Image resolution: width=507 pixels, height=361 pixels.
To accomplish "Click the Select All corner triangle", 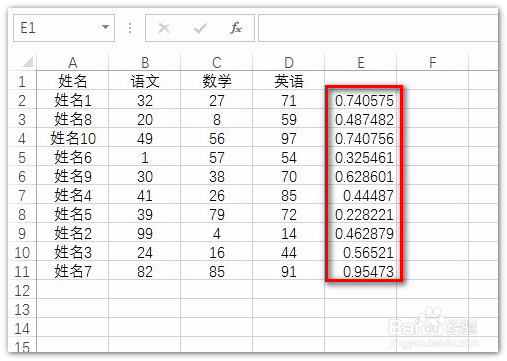I will pyautogui.click(x=28, y=62).
